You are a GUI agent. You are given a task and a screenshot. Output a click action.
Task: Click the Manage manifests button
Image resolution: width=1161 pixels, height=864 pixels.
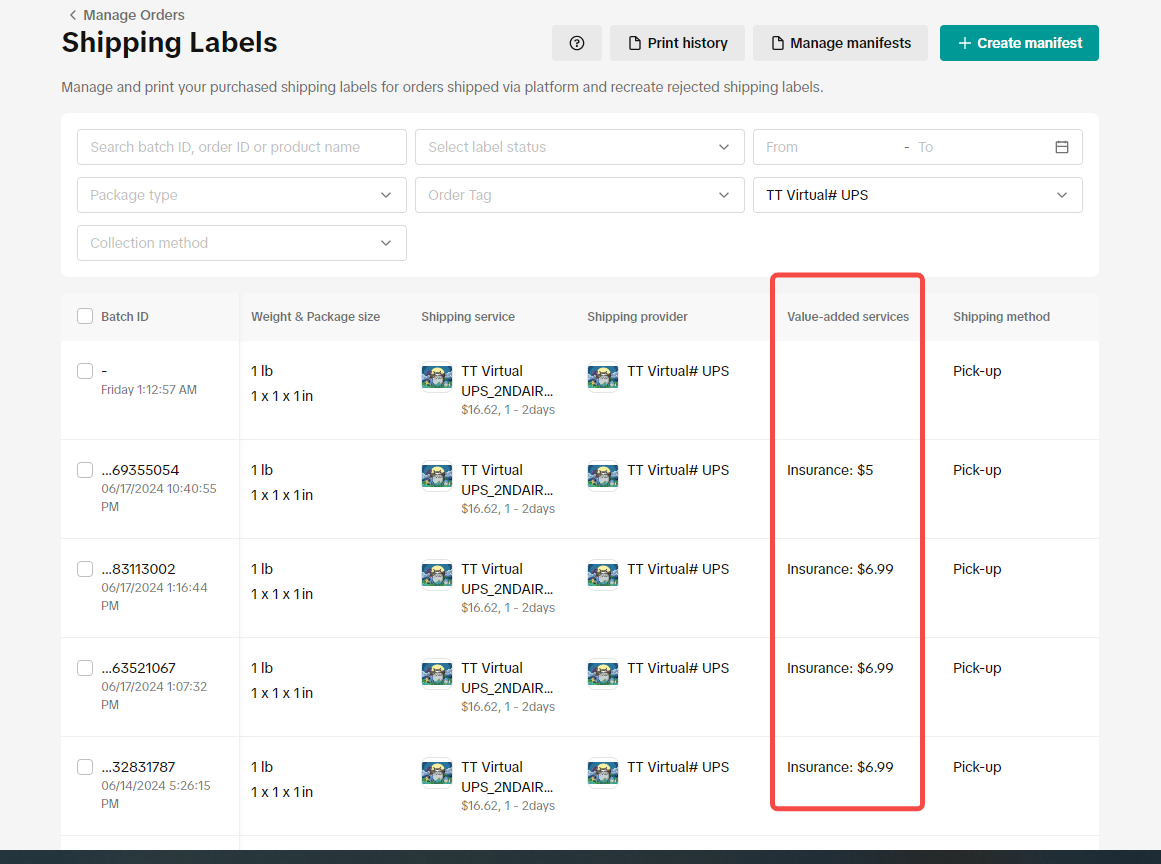[840, 43]
